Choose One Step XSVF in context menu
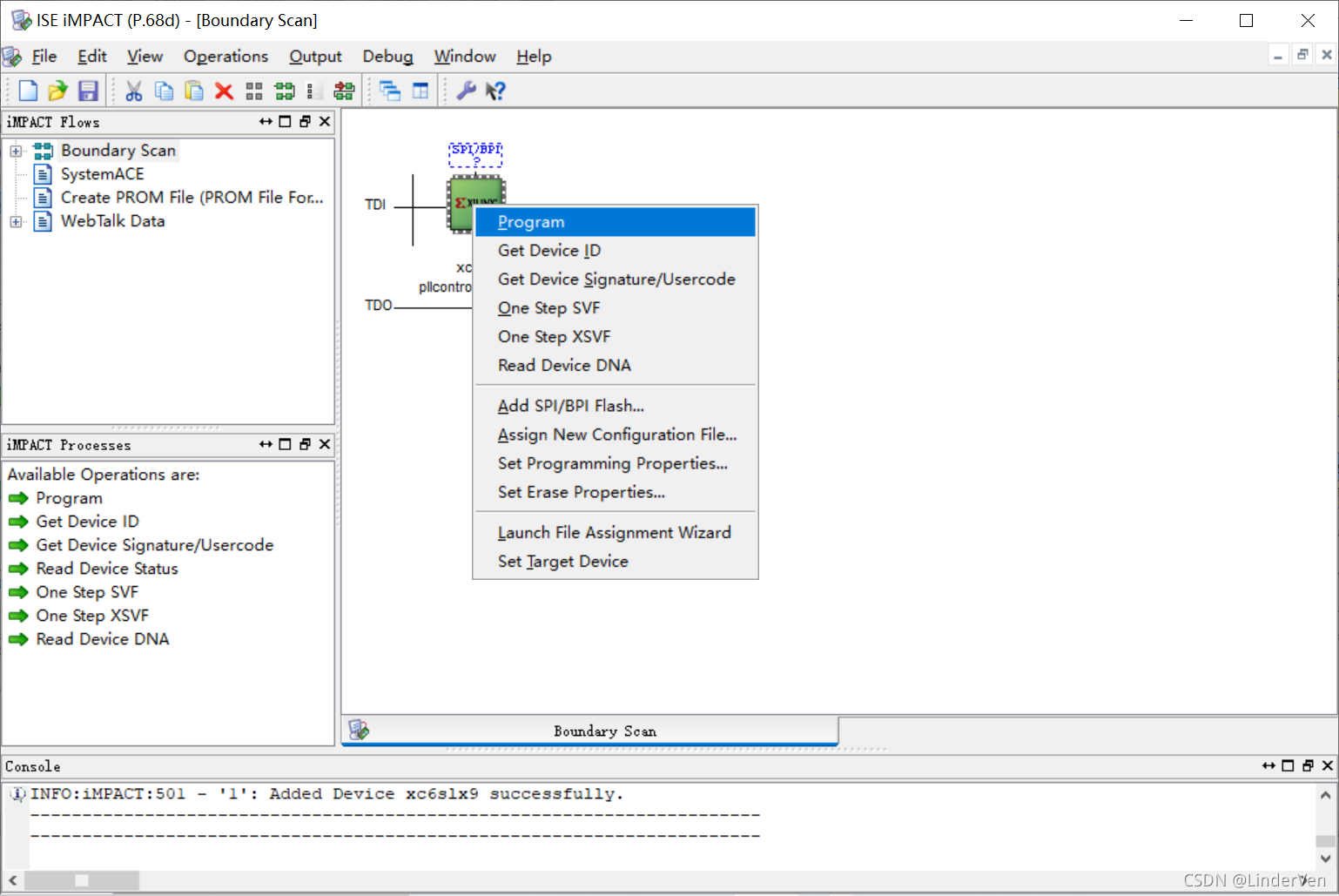This screenshot has height=896, width=1339. click(x=616, y=337)
